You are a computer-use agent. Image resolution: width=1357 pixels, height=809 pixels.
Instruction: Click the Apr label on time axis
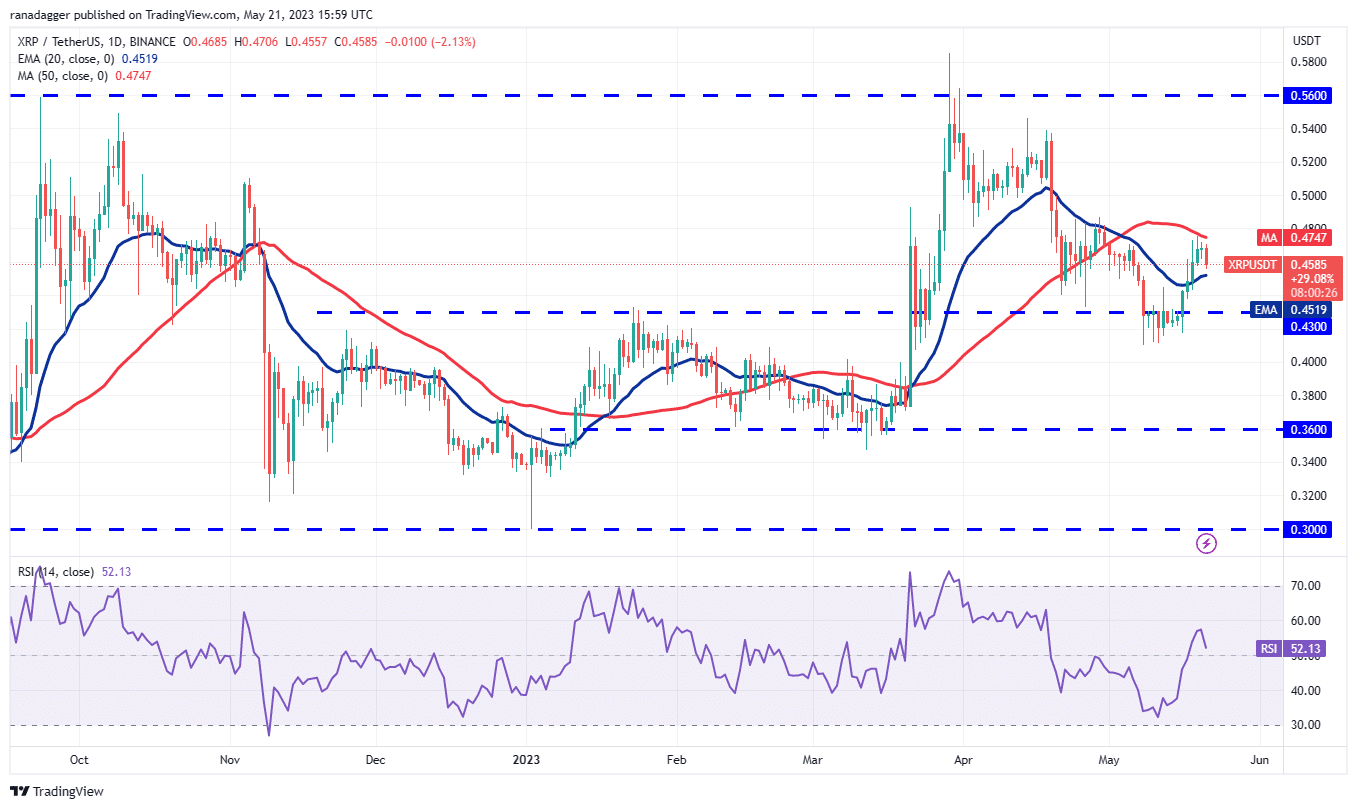point(961,760)
